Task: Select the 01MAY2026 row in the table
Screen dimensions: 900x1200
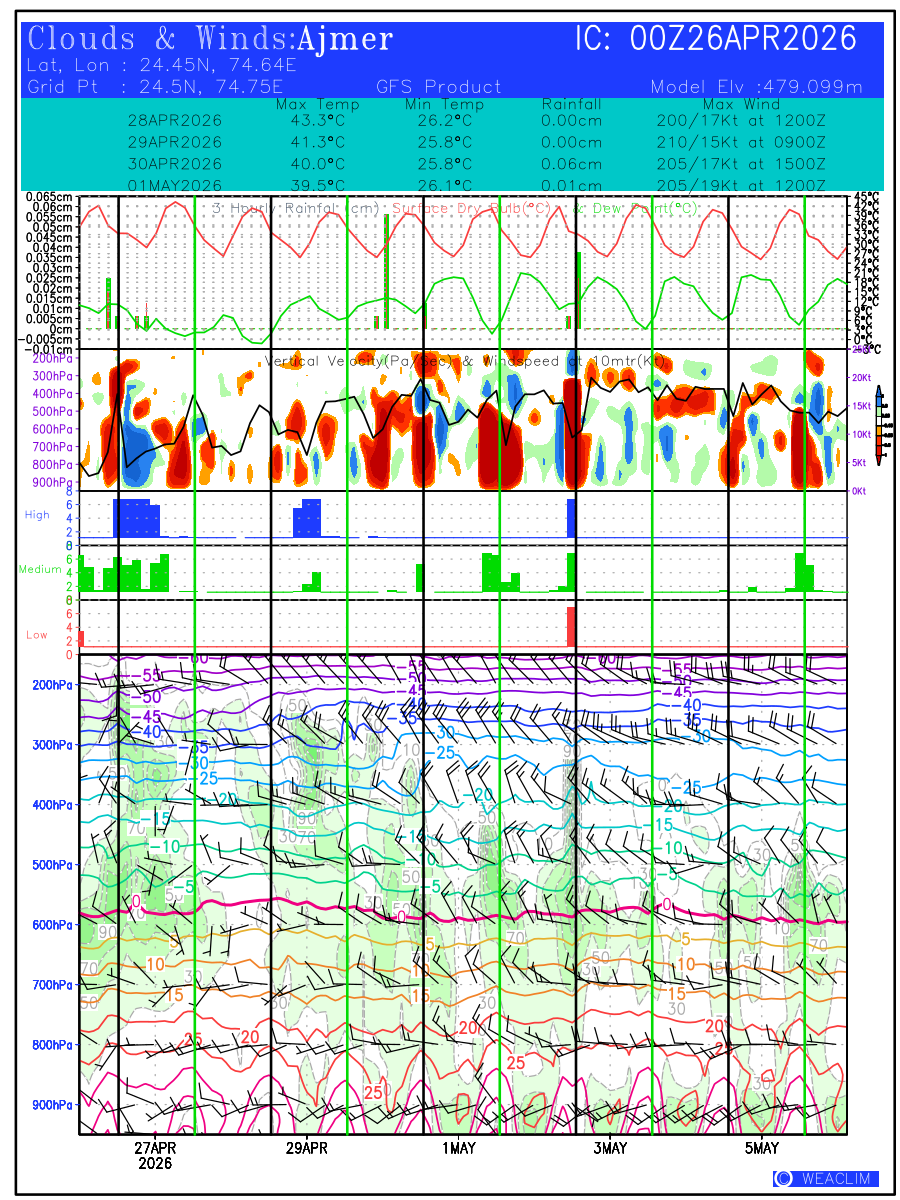Action: 175,186
